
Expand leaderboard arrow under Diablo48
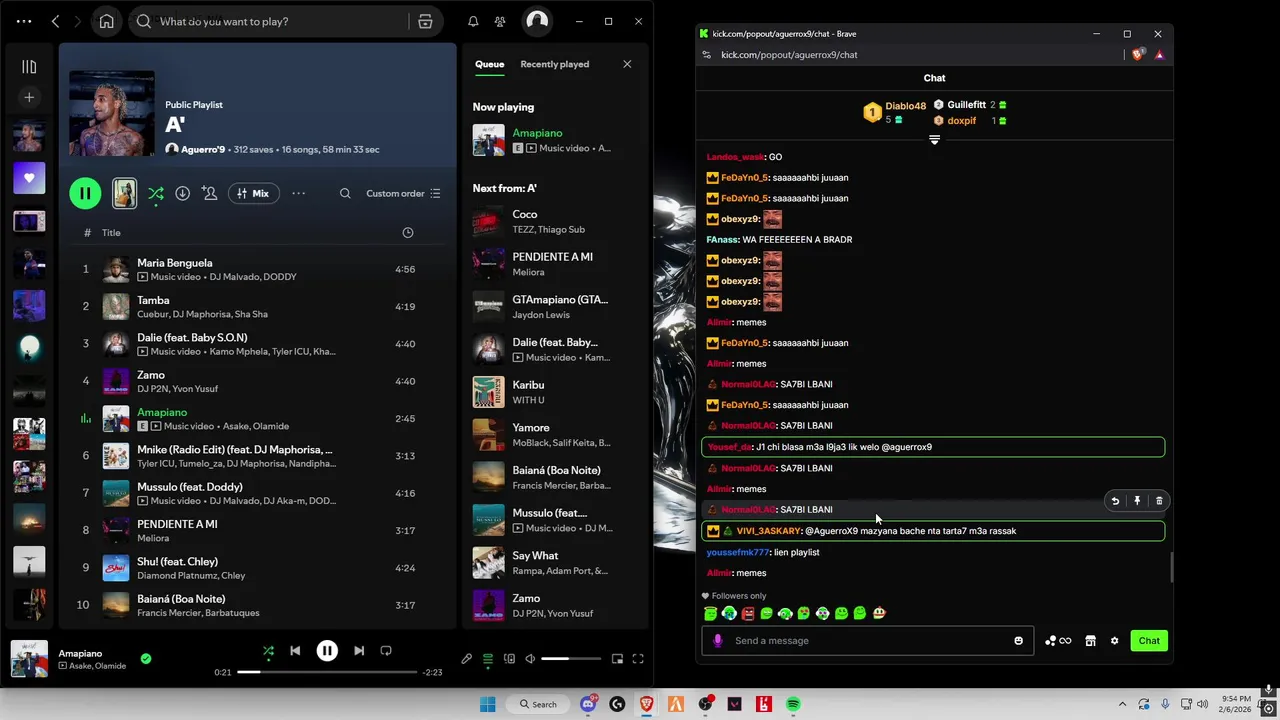tap(934, 140)
